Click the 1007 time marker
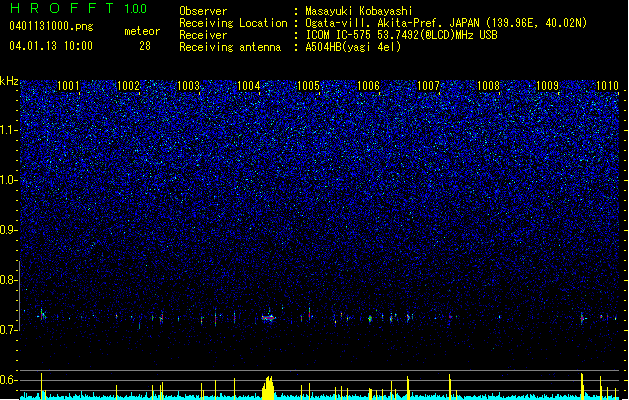This screenshot has height=400, width=629. point(428,85)
